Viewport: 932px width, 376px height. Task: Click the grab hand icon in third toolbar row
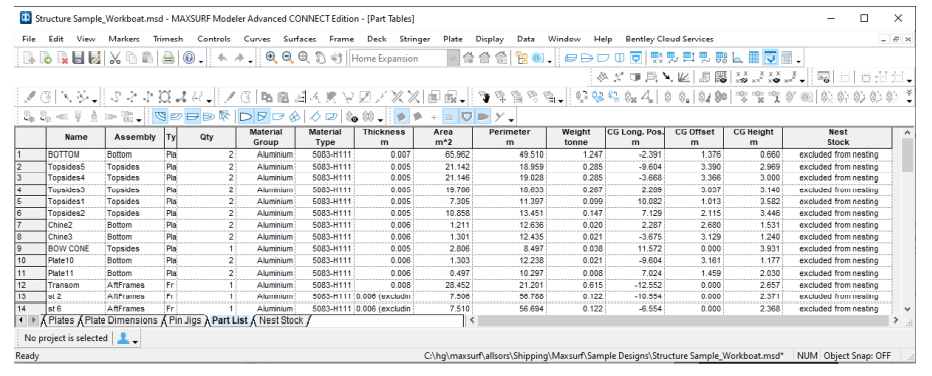click(485, 97)
